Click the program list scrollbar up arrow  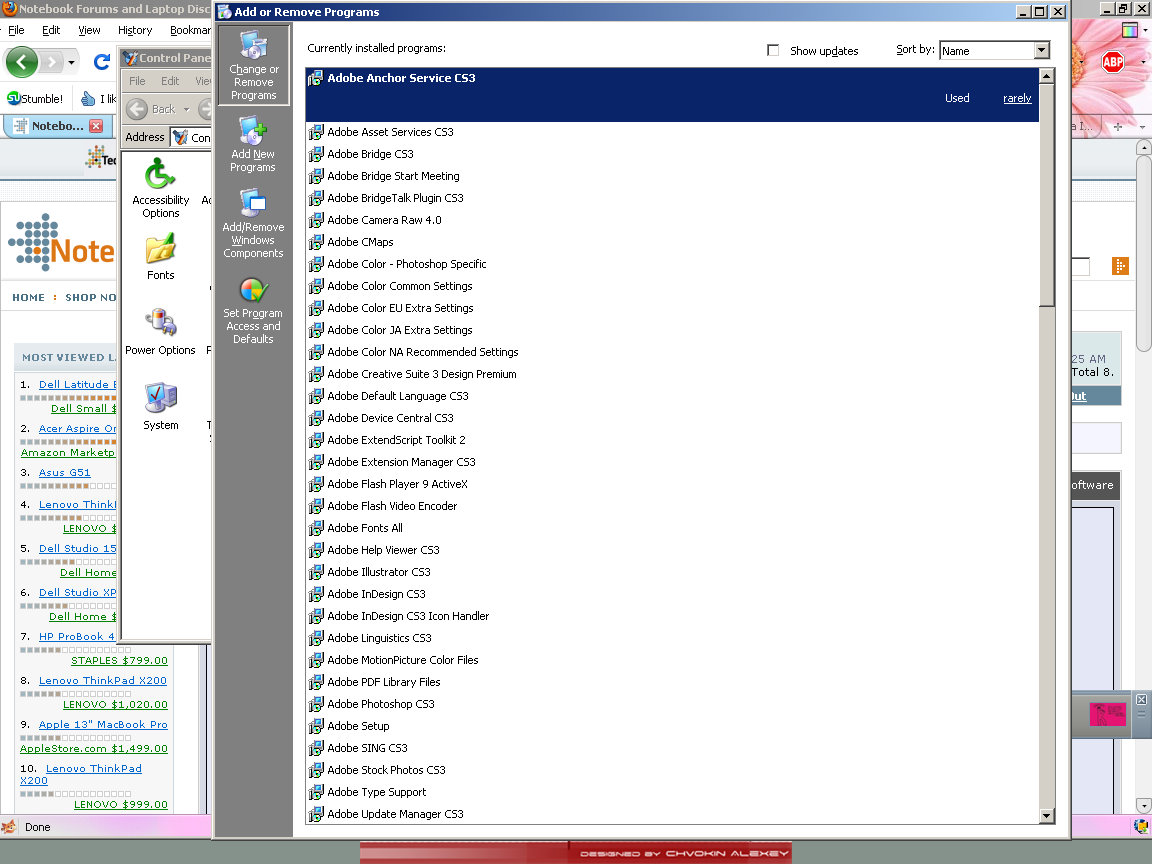tap(1047, 76)
